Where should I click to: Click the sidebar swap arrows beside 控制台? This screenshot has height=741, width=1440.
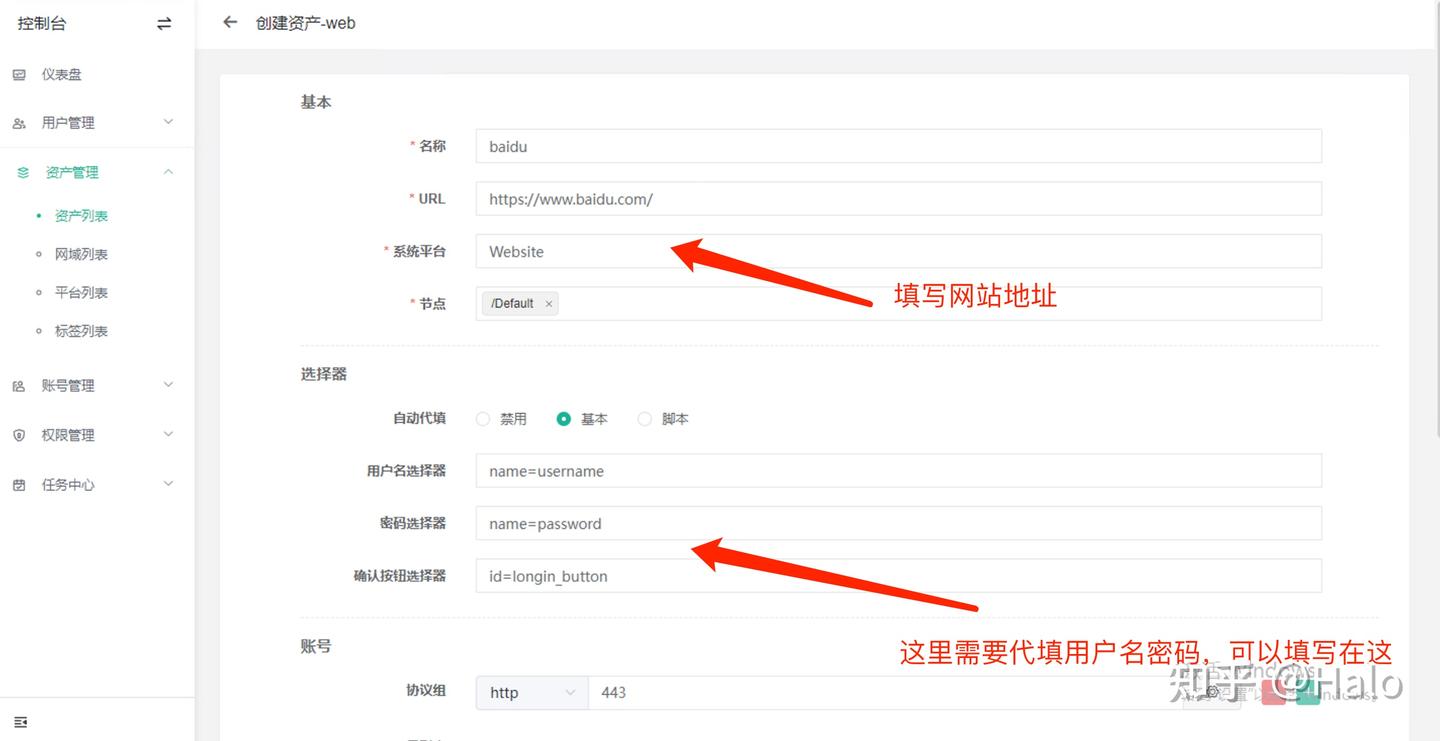pos(163,23)
